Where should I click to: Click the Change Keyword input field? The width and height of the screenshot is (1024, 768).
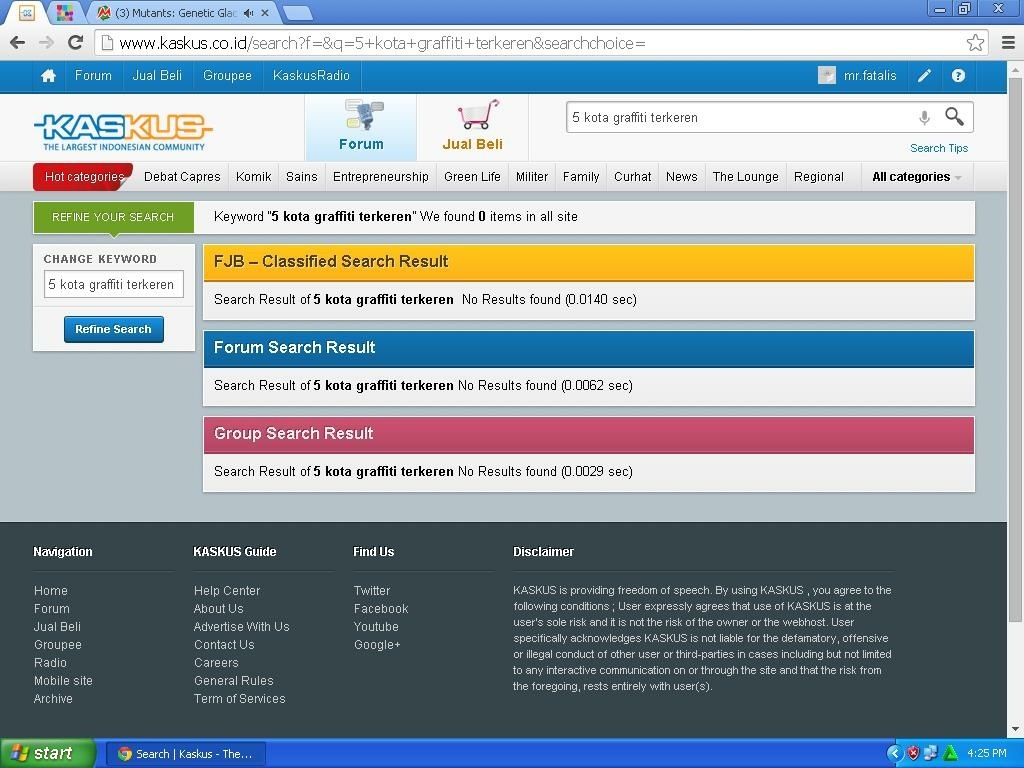tap(114, 285)
